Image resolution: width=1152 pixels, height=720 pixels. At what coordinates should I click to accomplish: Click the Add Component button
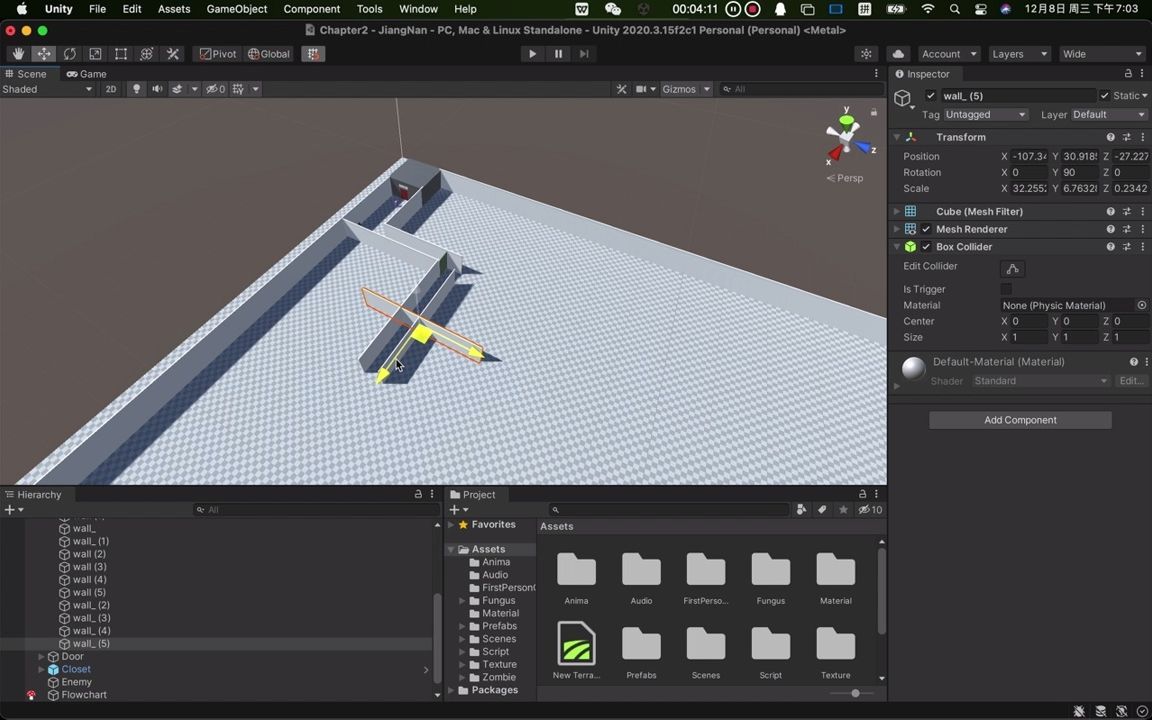[x=1020, y=420]
